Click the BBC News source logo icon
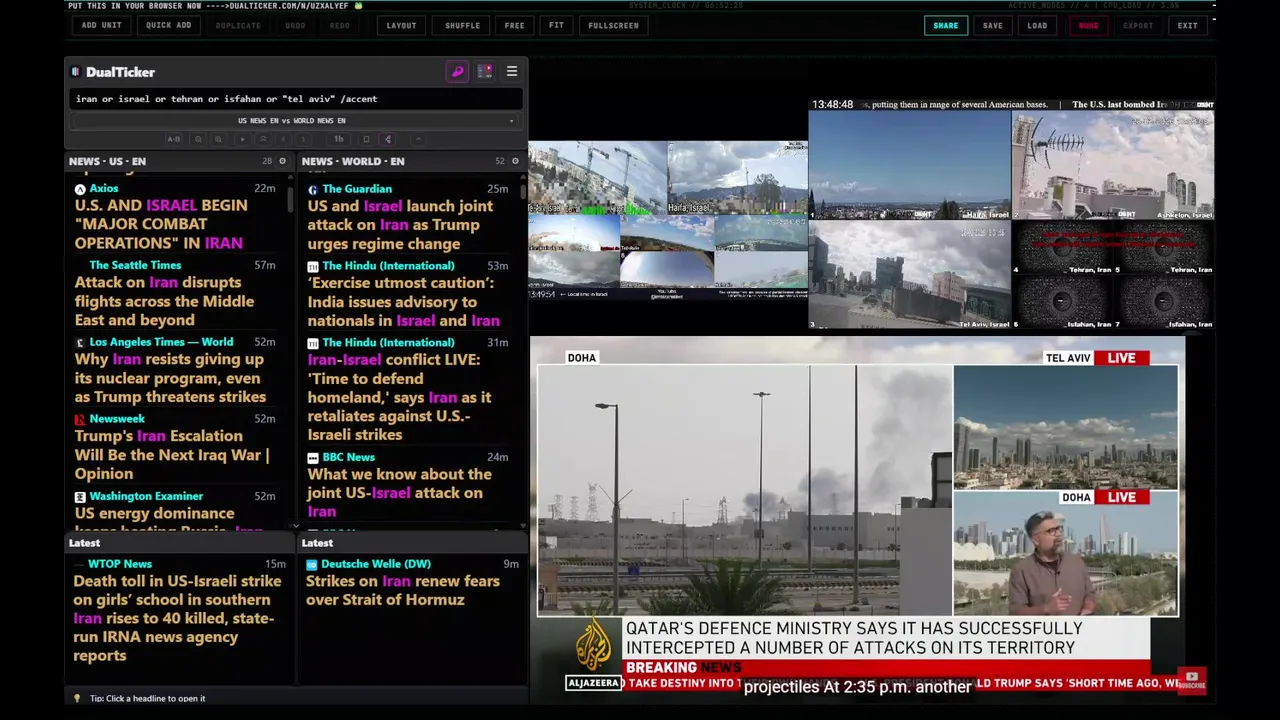Image resolution: width=1280 pixels, height=720 pixels. [x=313, y=457]
